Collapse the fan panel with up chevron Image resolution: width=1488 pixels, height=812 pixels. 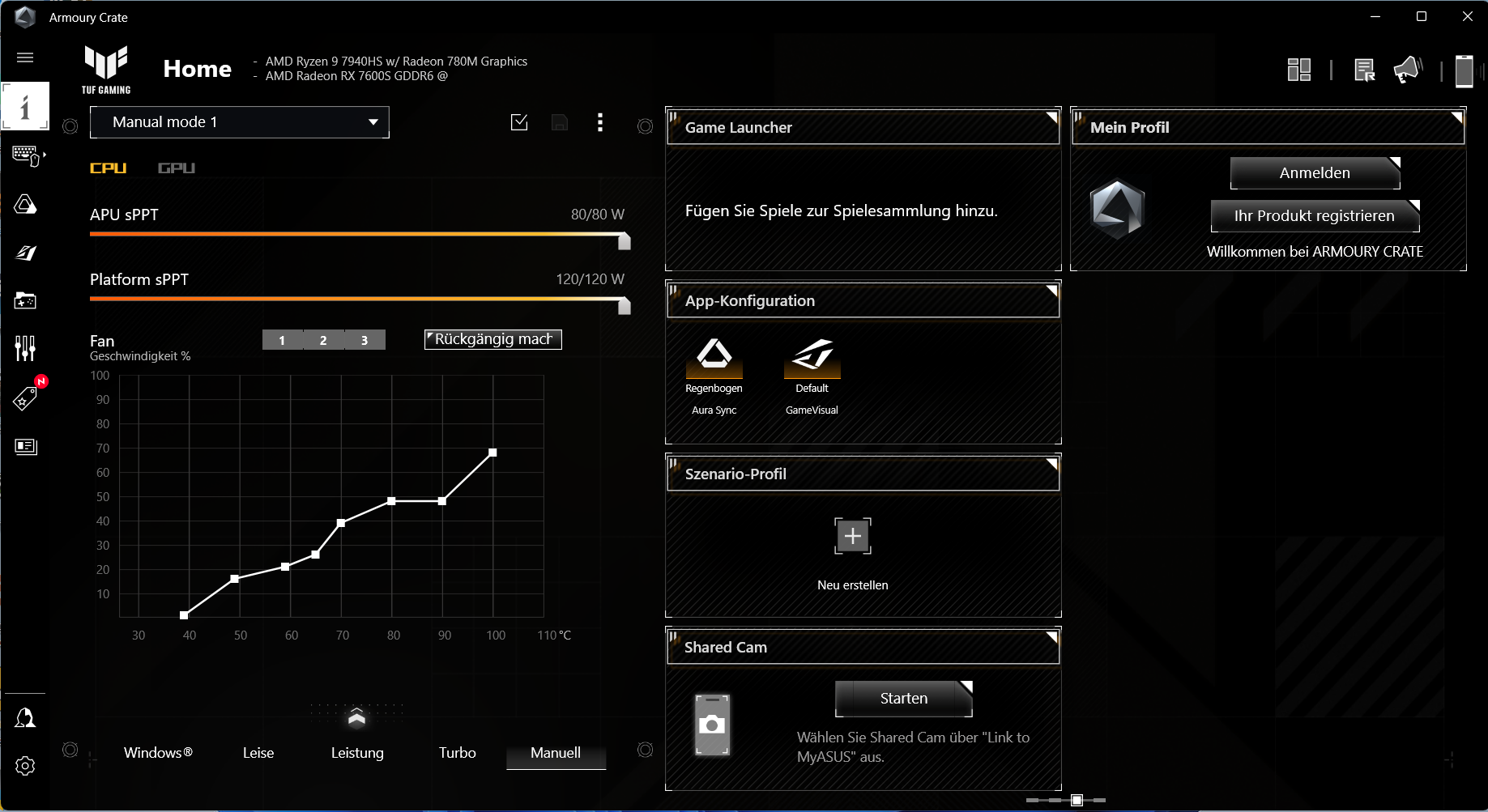tap(357, 717)
